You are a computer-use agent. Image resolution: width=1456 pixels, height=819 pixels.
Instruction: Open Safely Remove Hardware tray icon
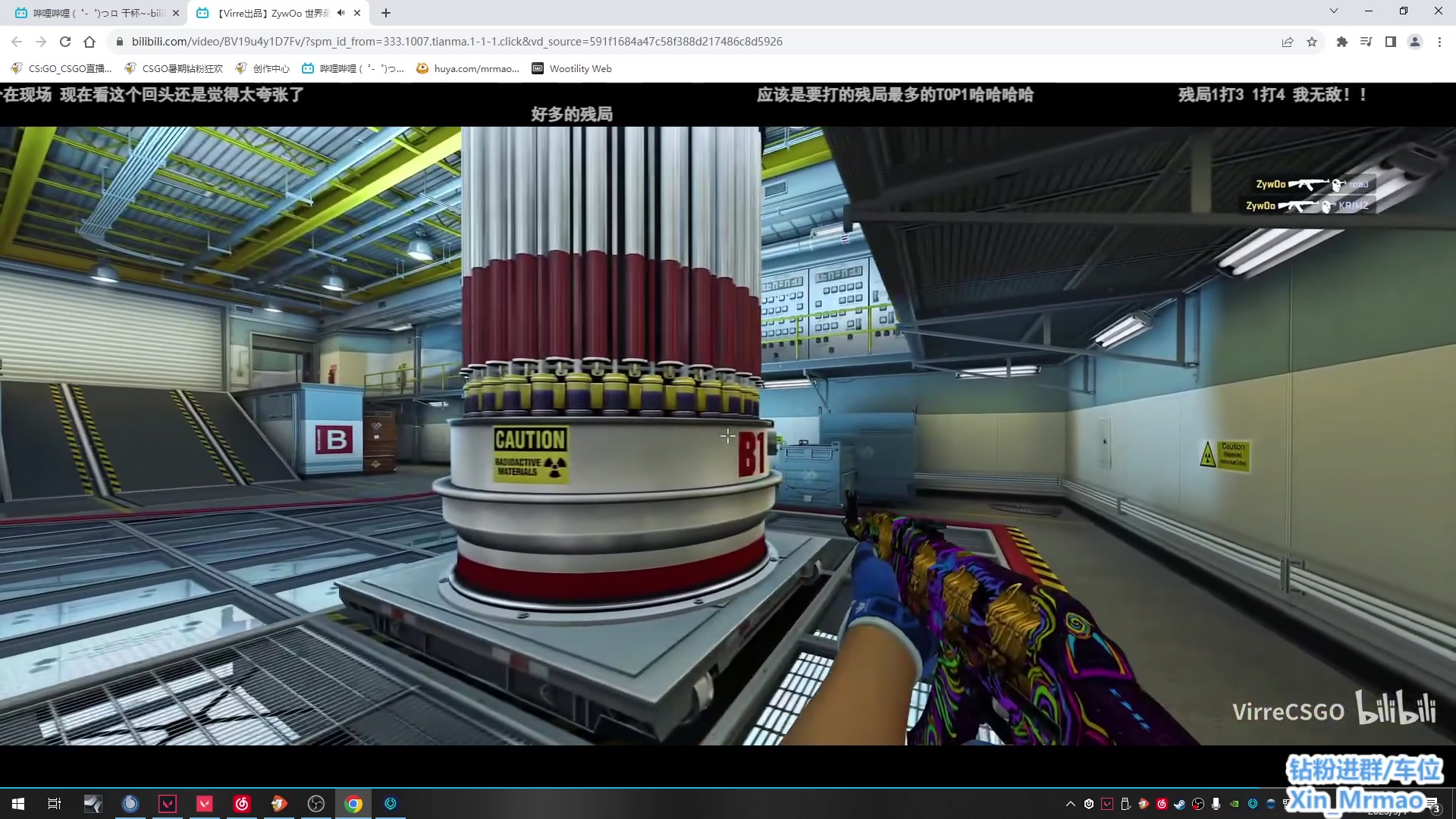point(1125,804)
